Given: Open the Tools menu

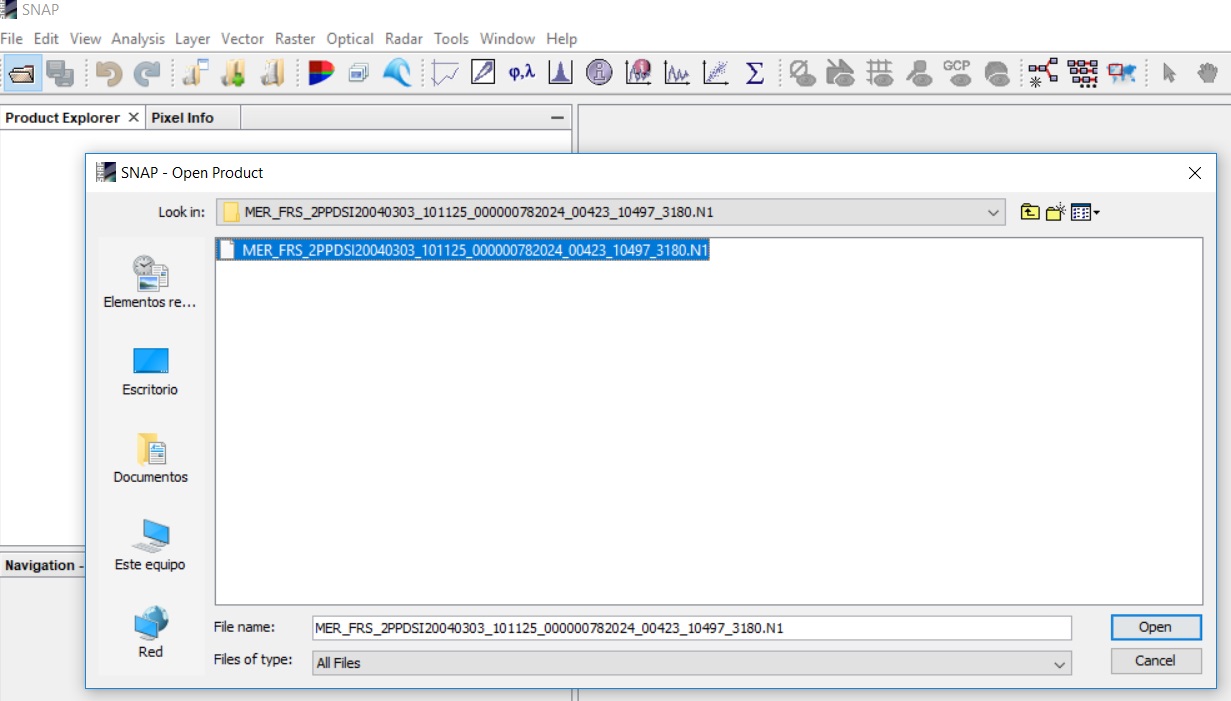Looking at the screenshot, I should click(451, 39).
